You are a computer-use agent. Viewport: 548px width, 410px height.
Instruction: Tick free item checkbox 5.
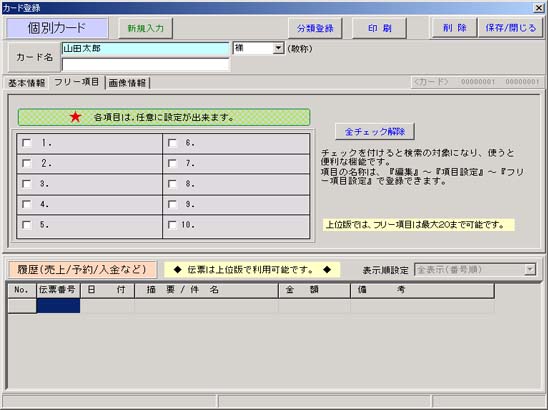(x=27, y=225)
